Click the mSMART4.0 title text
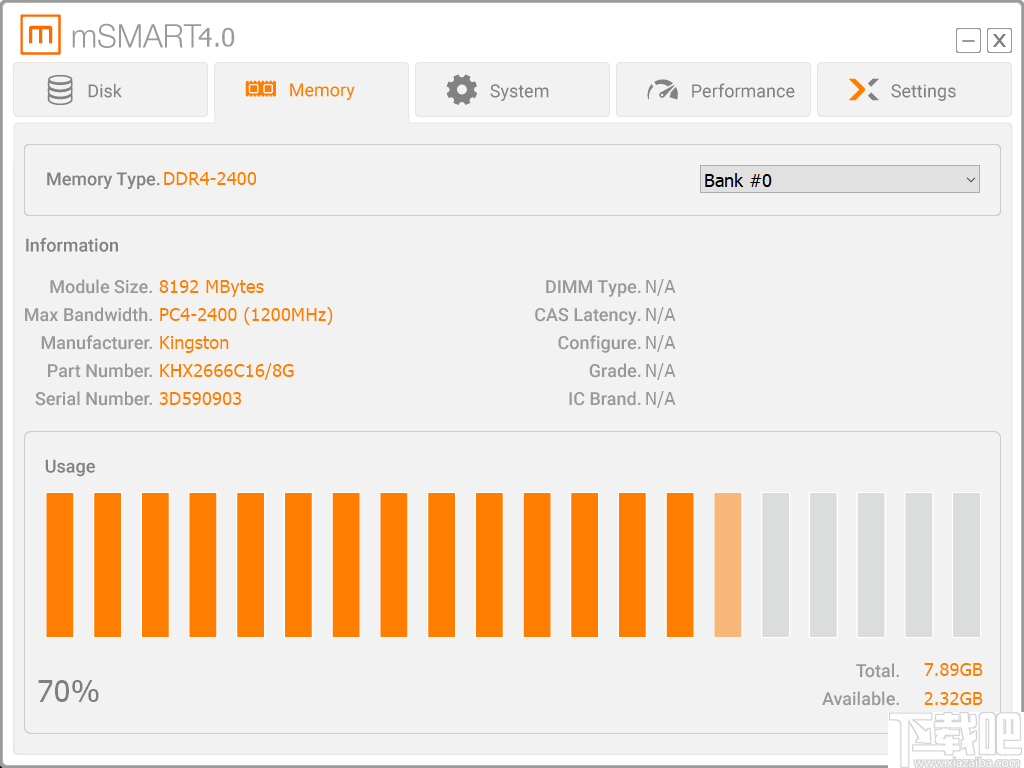 click(153, 37)
